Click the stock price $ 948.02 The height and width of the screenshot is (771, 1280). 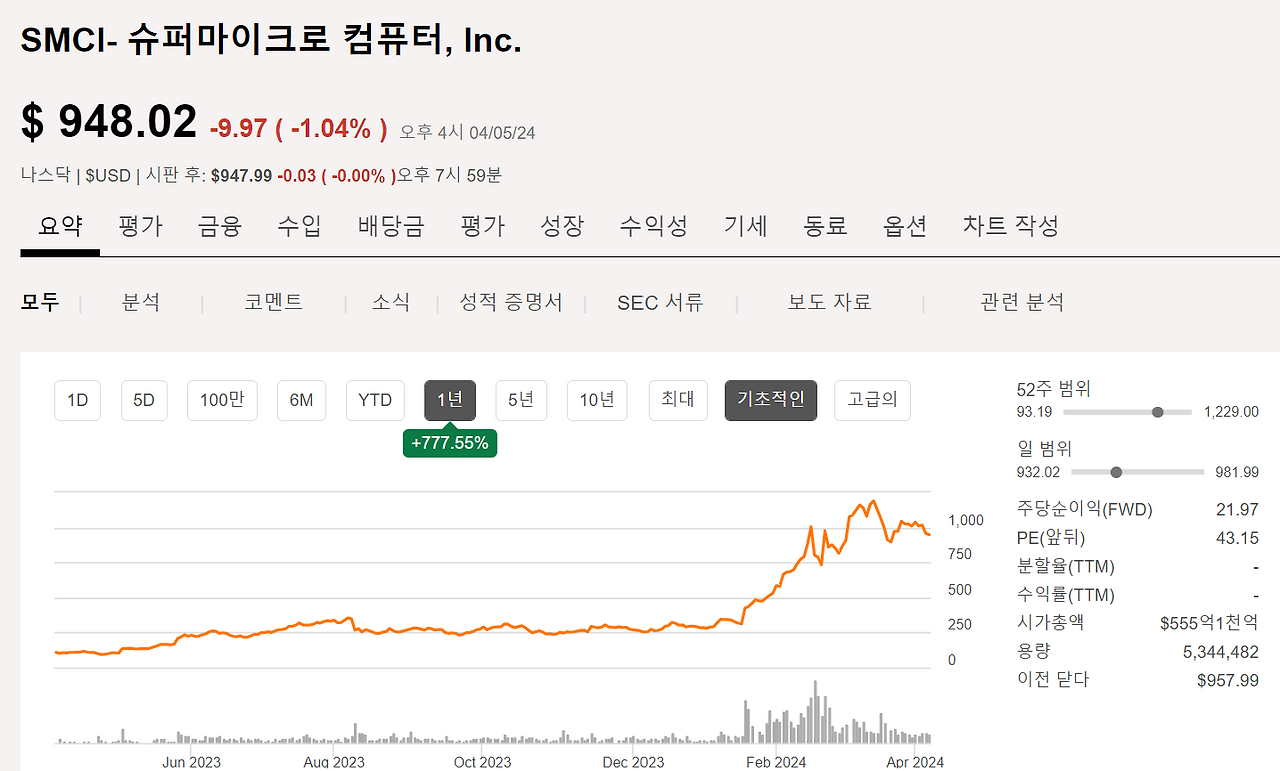pos(109,122)
